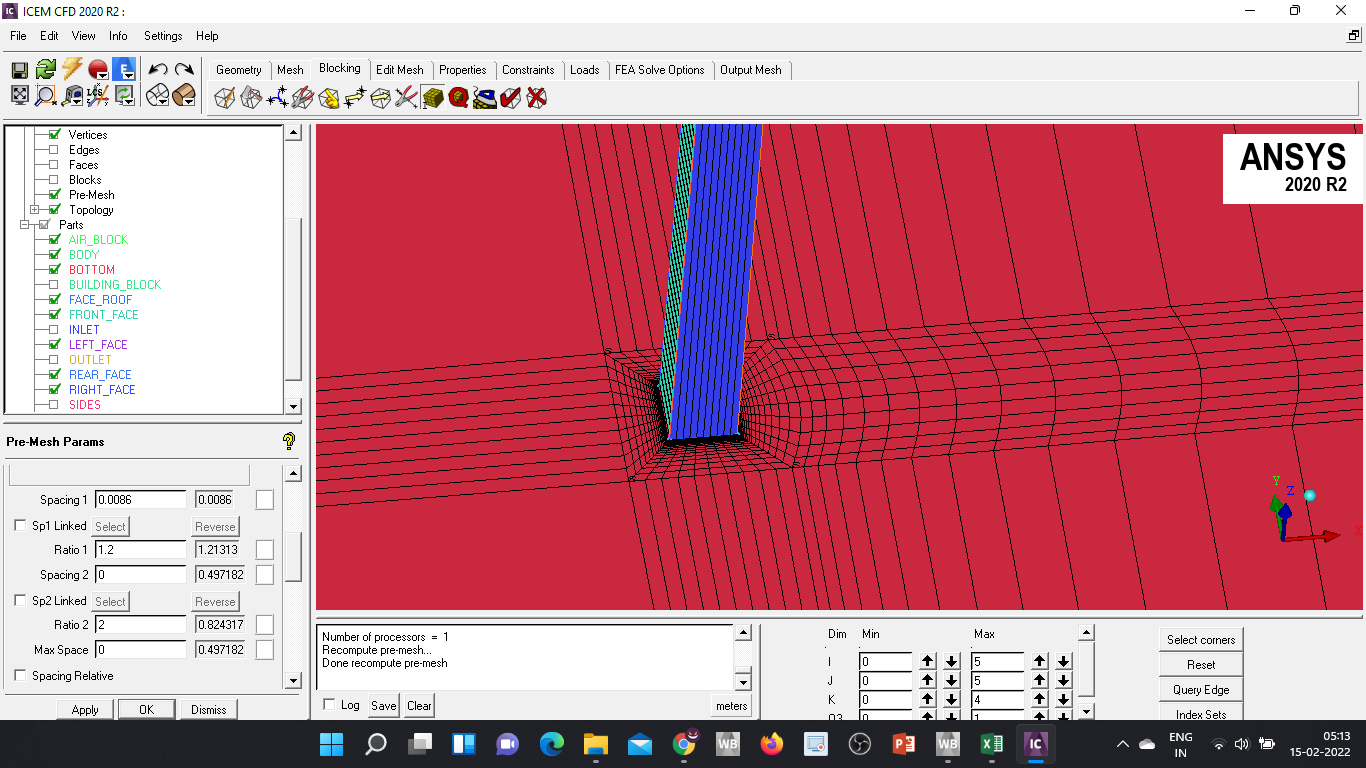The height and width of the screenshot is (768, 1366).
Task: Click down arrow of model tree scrollbar
Action: click(293, 406)
